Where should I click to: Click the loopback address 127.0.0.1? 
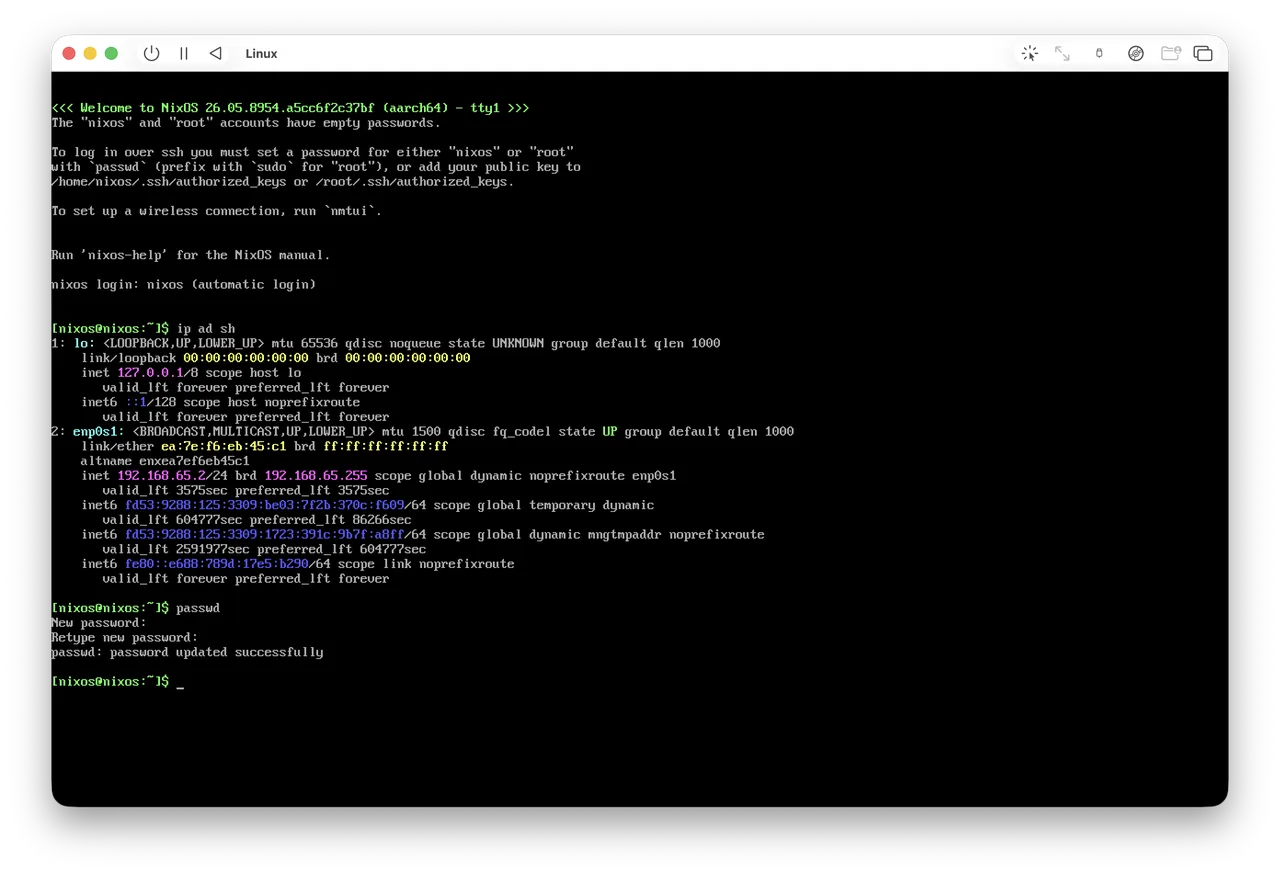(x=151, y=372)
